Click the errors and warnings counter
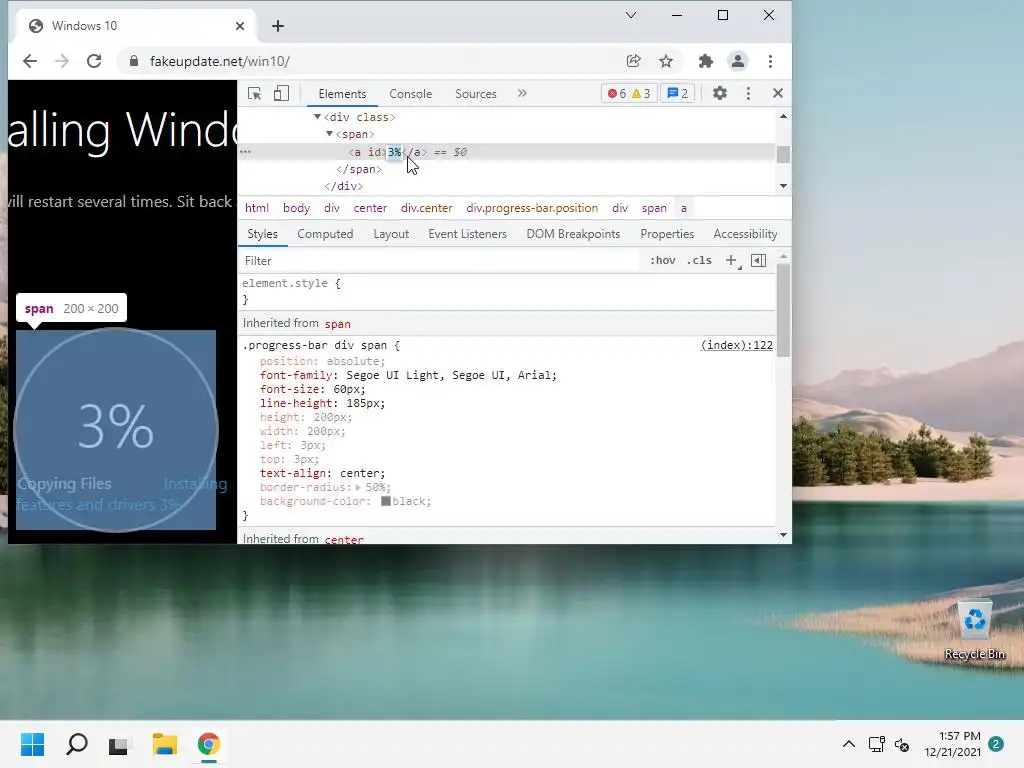1024x768 pixels. [629, 93]
